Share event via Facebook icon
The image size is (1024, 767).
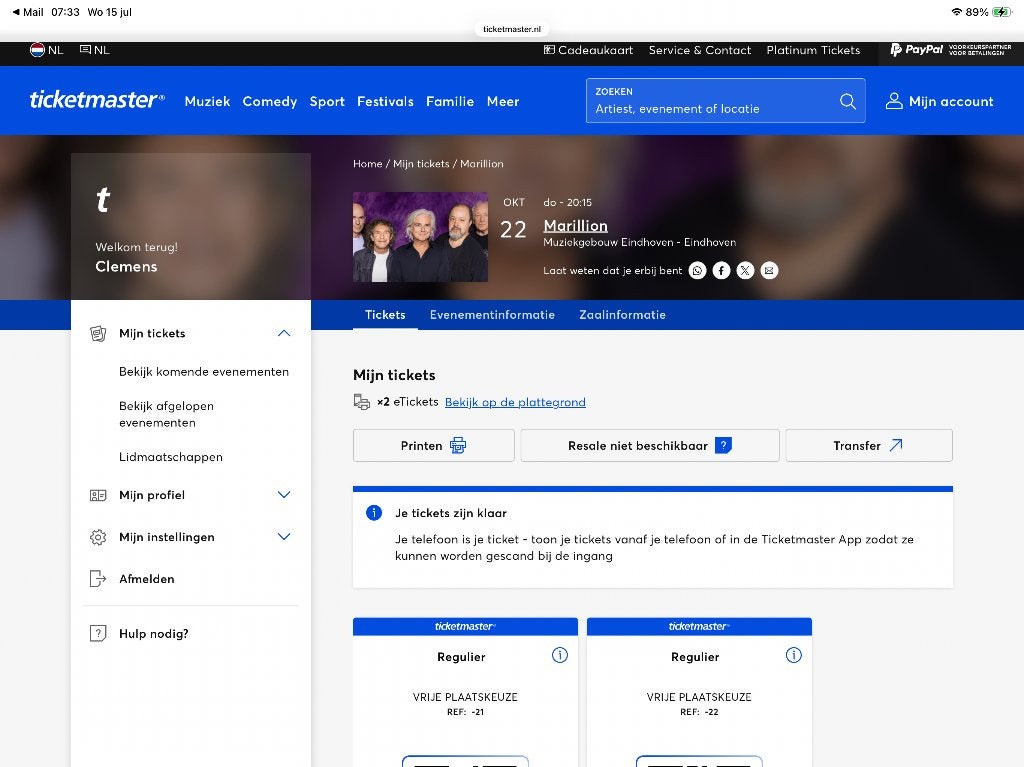(721, 270)
